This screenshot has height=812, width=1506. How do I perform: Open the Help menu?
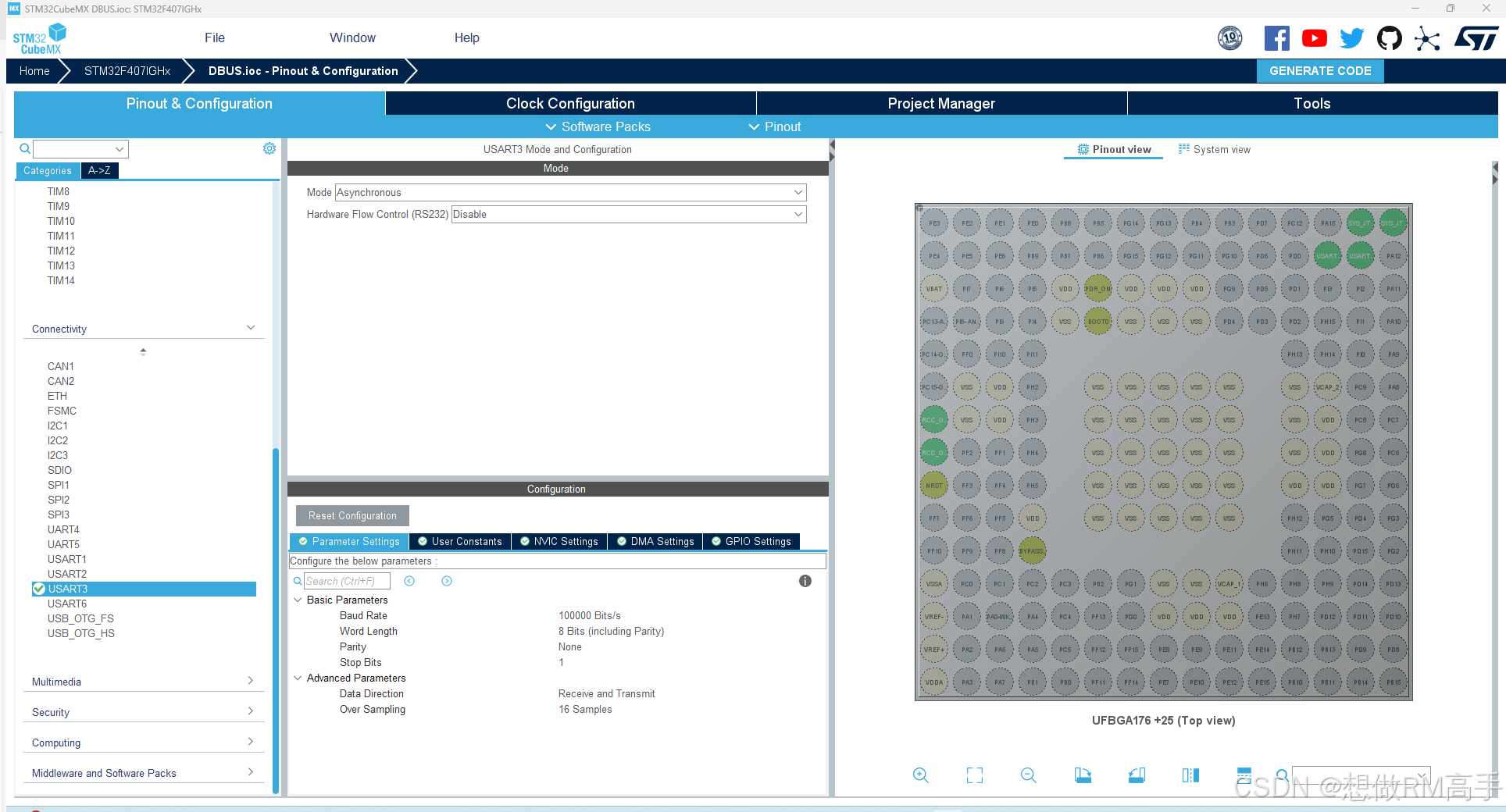click(x=467, y=37)
